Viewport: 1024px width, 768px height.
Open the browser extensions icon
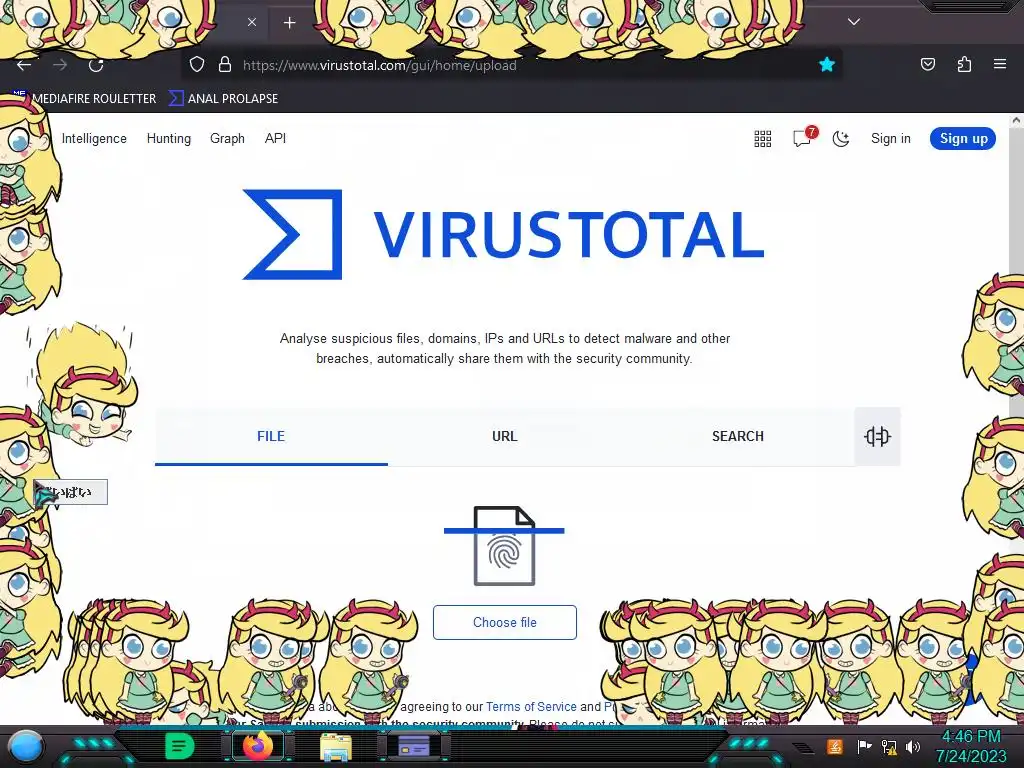click(964, 64)
